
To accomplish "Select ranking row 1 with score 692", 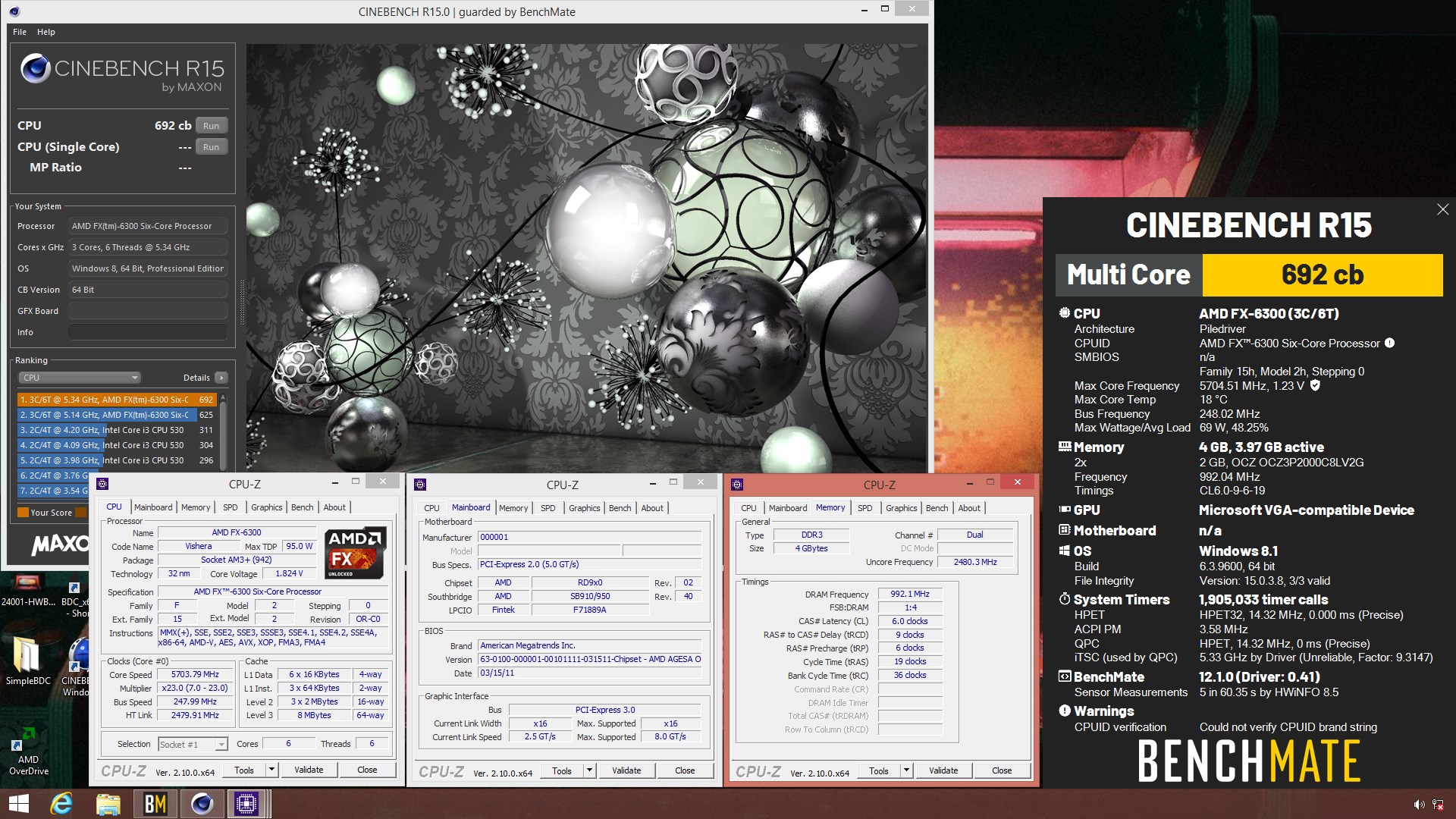I will click(117, 400).
